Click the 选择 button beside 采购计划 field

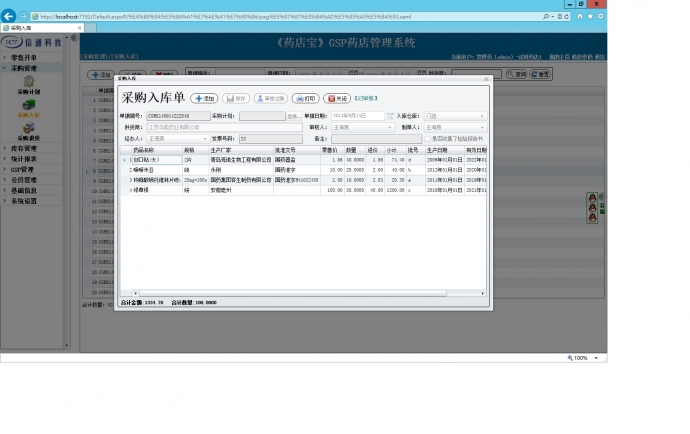(294, 116)
